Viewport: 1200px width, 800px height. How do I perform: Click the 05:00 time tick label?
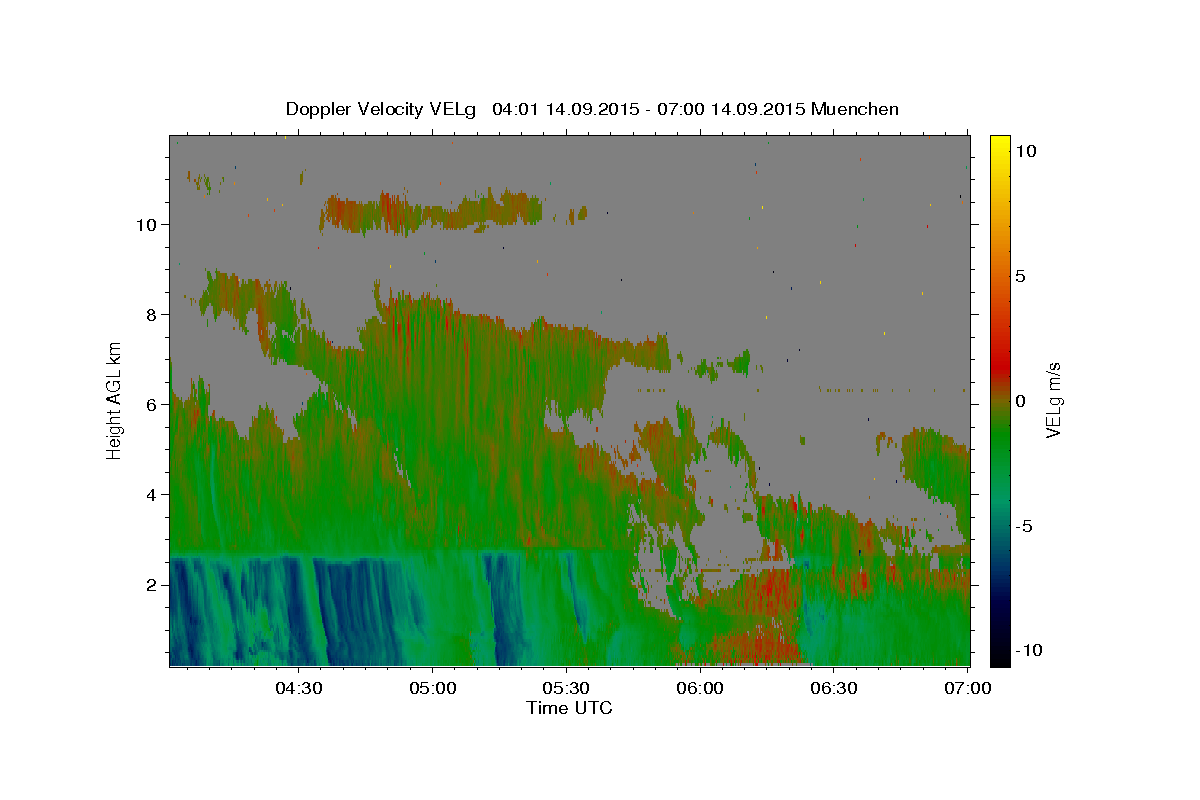click(x=432, y=688)
